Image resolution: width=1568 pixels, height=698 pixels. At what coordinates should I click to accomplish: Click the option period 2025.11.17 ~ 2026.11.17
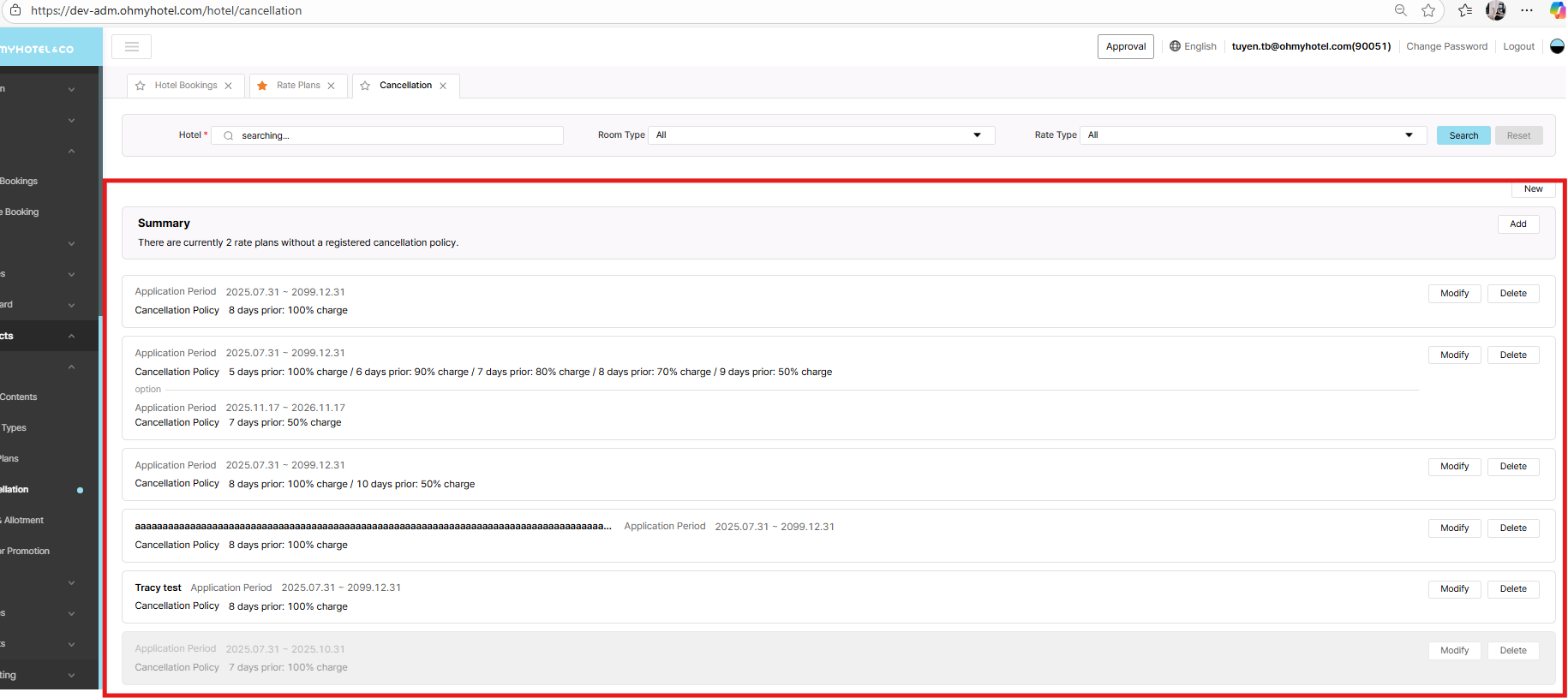(285, 409)
